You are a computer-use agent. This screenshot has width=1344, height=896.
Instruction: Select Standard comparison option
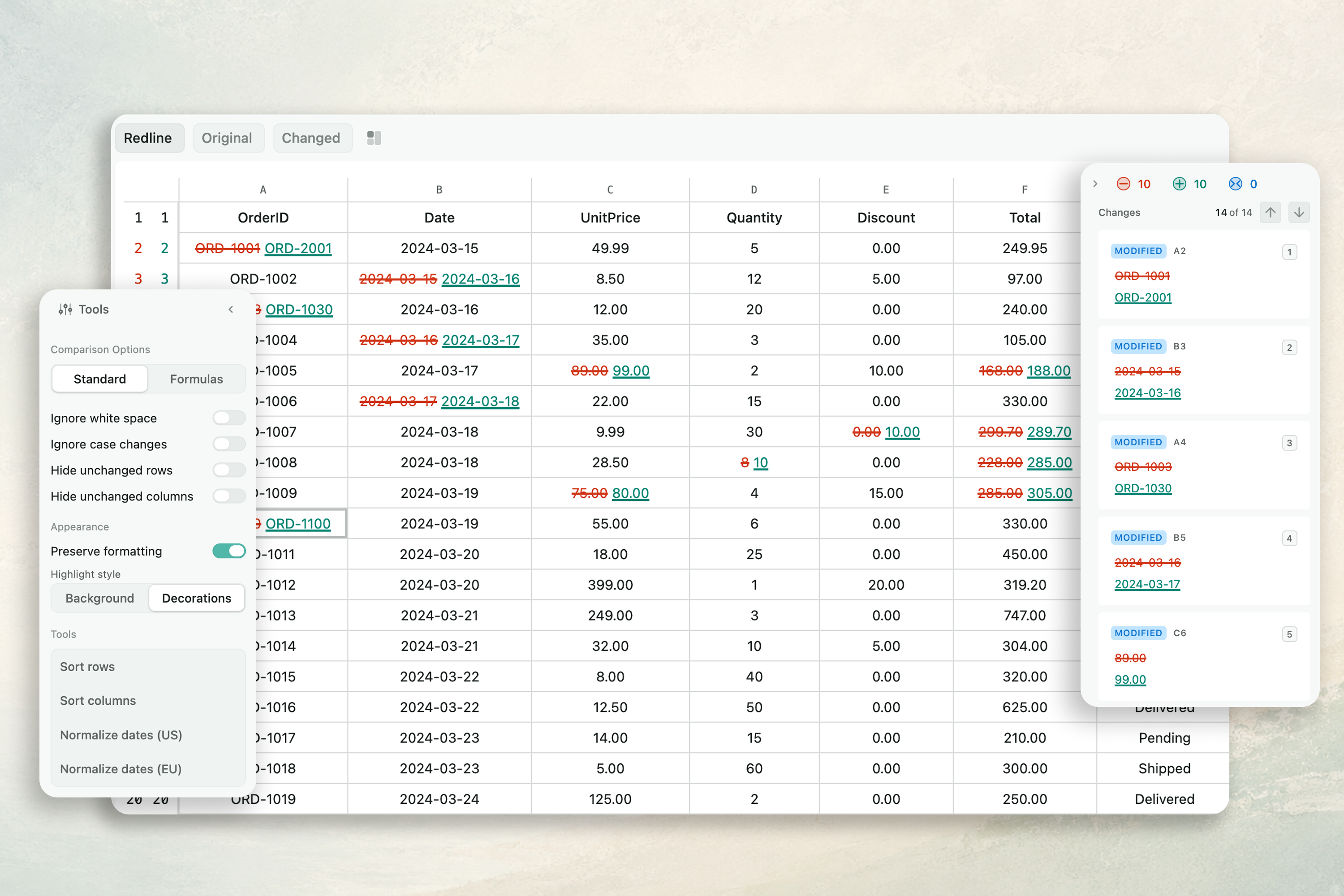pyautogui.click(x=100, y=379)
